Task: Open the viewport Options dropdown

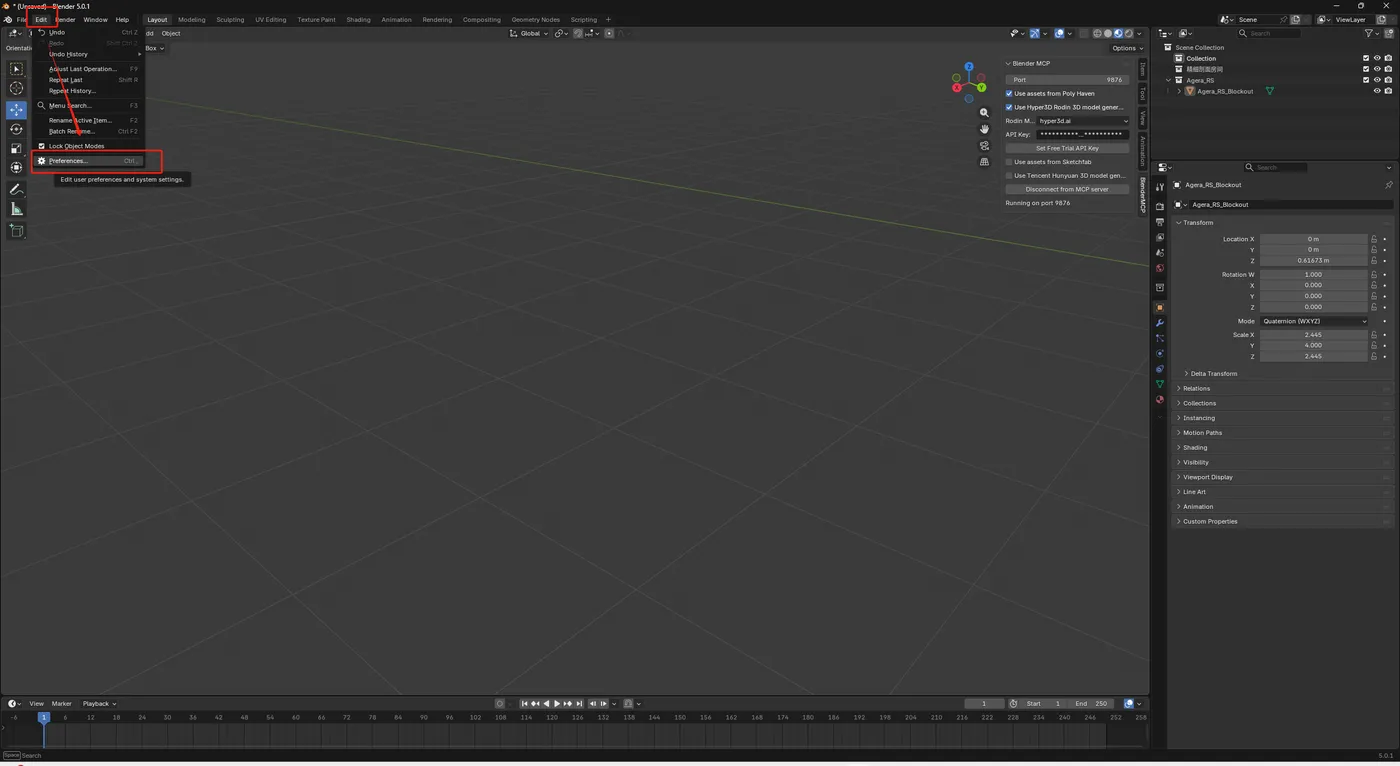Action: (x=1127, y=48)
